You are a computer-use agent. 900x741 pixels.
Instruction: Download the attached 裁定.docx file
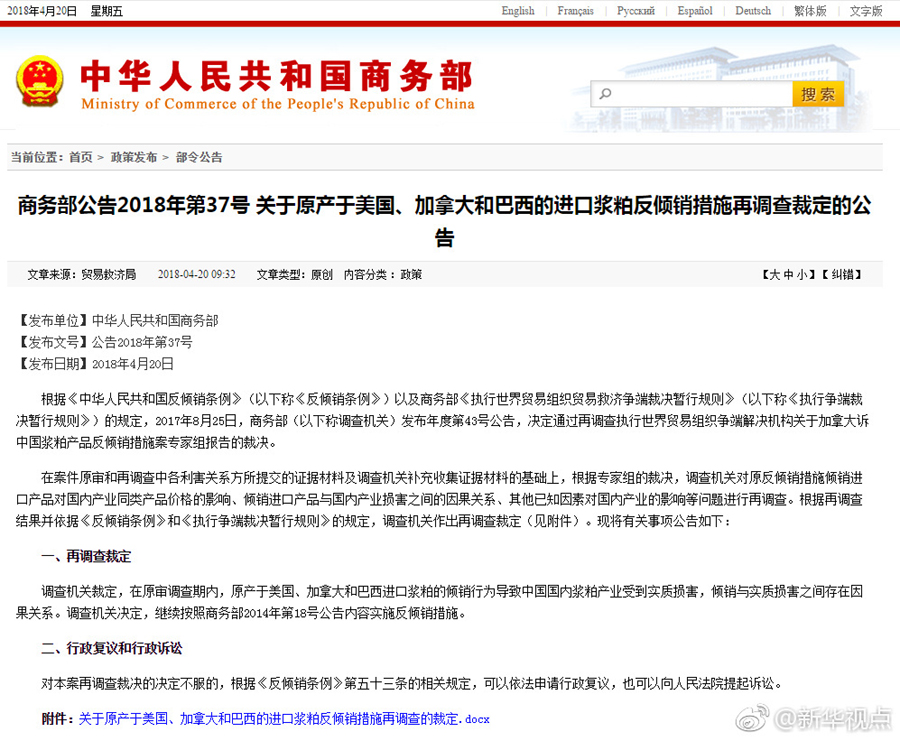[284, 719]
